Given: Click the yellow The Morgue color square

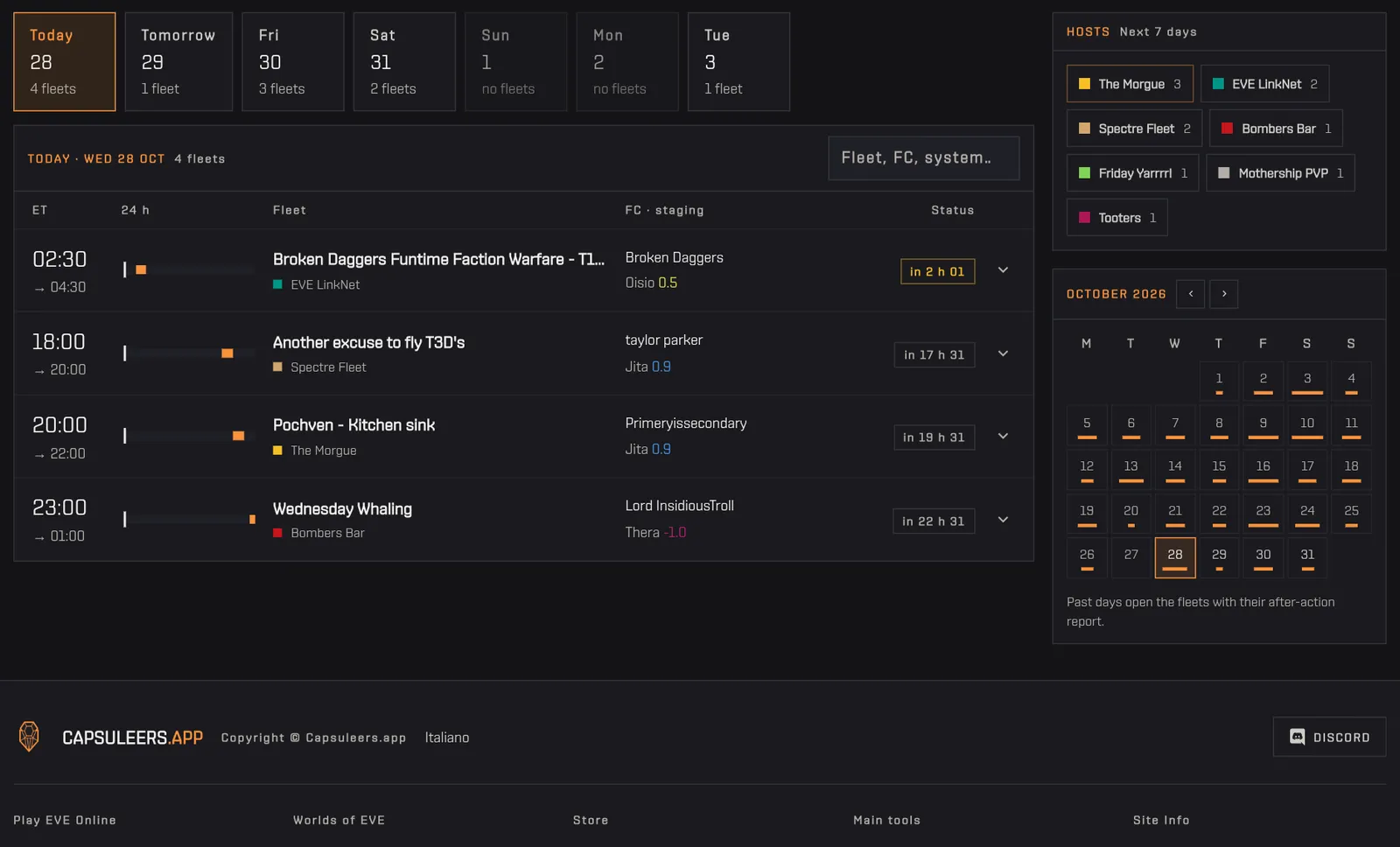Looking at the screenshot, I should coord(1084,84).
